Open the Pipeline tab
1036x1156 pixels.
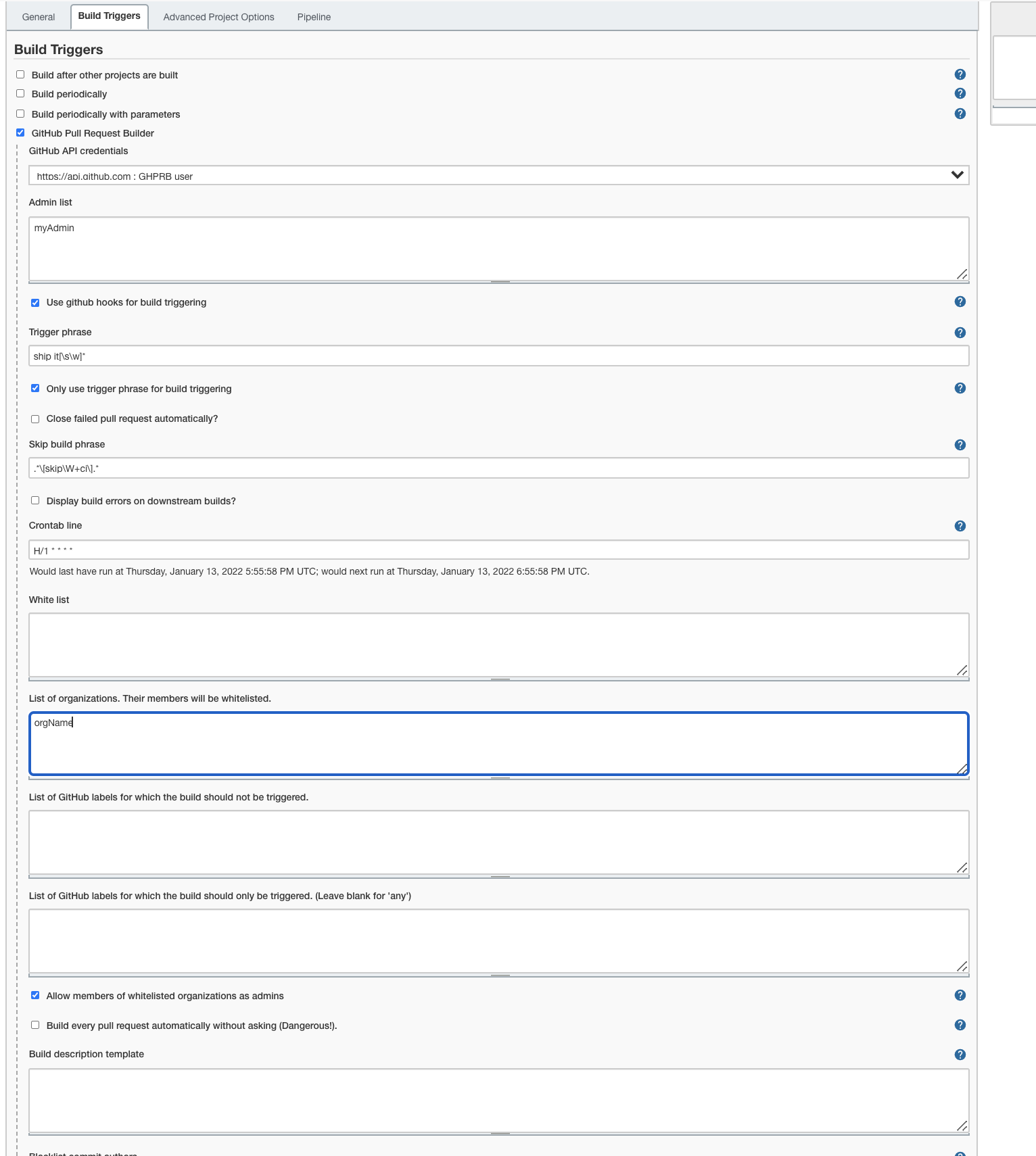coord(314,17)
